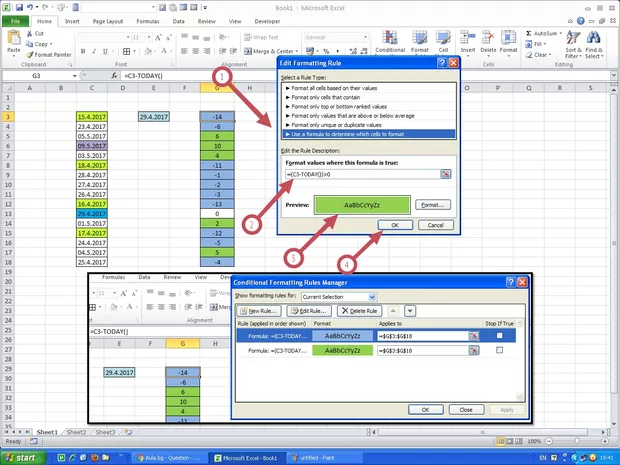Viewport: 620px width, 465px height.
Task: Open Sort & Filter in the Editing group
Action: [x=573, y=38]
